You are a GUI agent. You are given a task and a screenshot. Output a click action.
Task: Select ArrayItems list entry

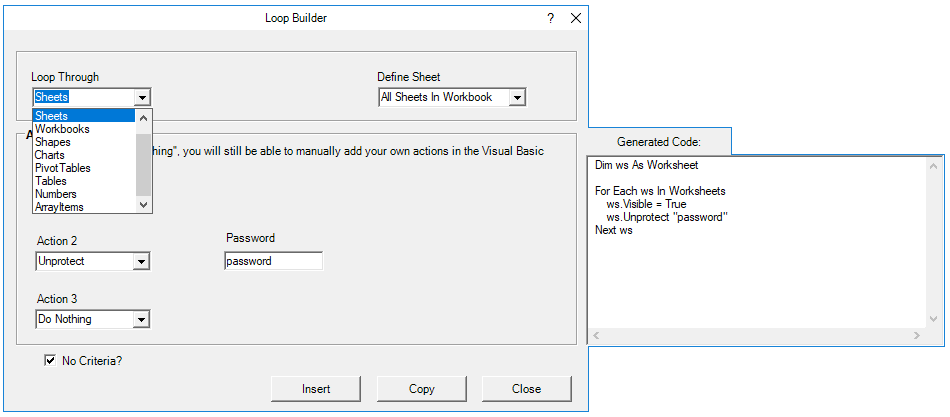pos(59,207)
